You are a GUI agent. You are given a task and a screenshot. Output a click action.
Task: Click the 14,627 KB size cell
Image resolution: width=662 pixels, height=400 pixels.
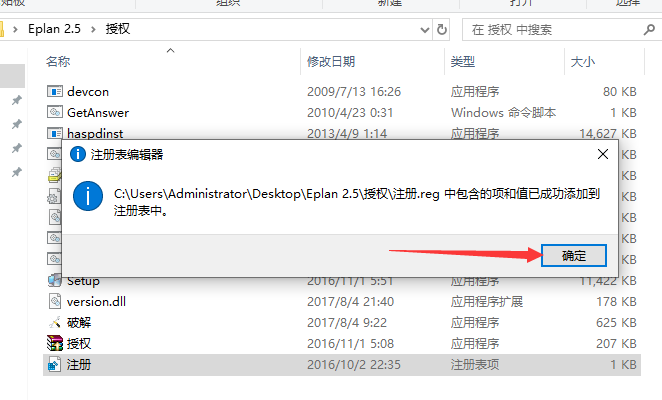(x=608, y=133)
